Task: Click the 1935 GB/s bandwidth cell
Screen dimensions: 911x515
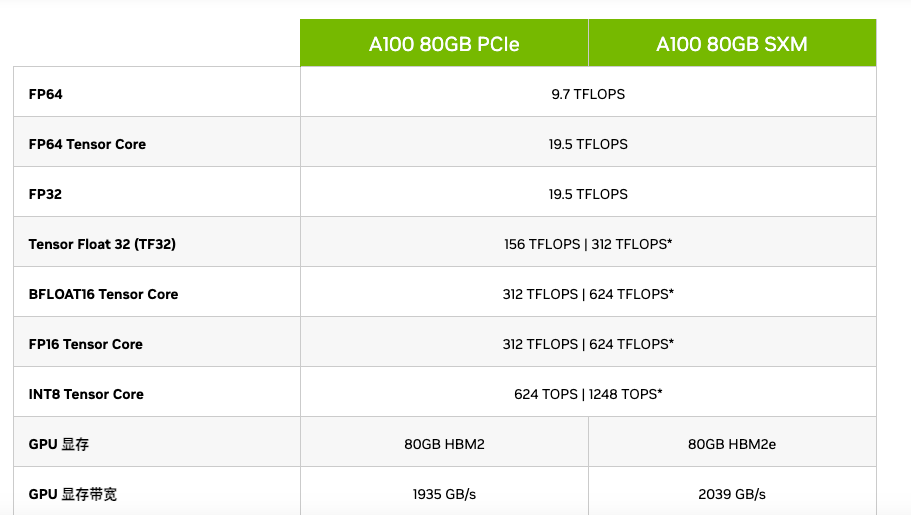Action: click(444, 494)
